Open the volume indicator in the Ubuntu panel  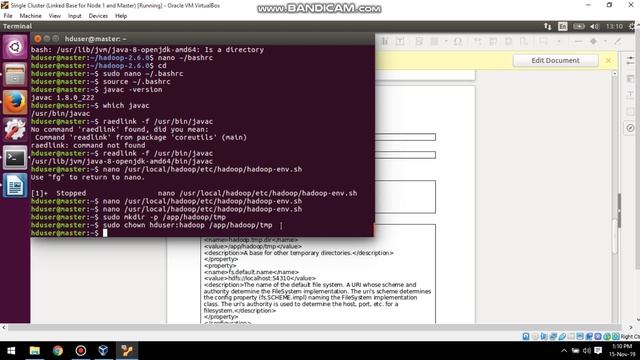pyautogui.click(x=594, y=27)
